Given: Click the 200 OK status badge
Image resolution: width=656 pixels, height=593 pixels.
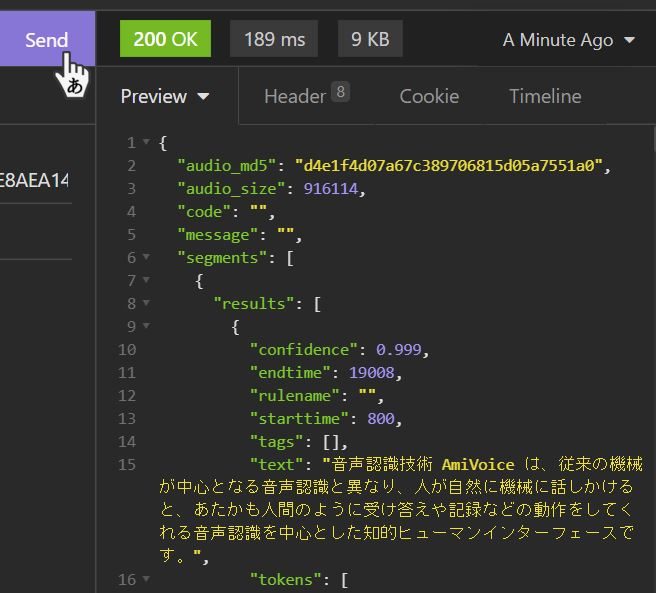Looking at the screenshot, I should click(165, 39).
